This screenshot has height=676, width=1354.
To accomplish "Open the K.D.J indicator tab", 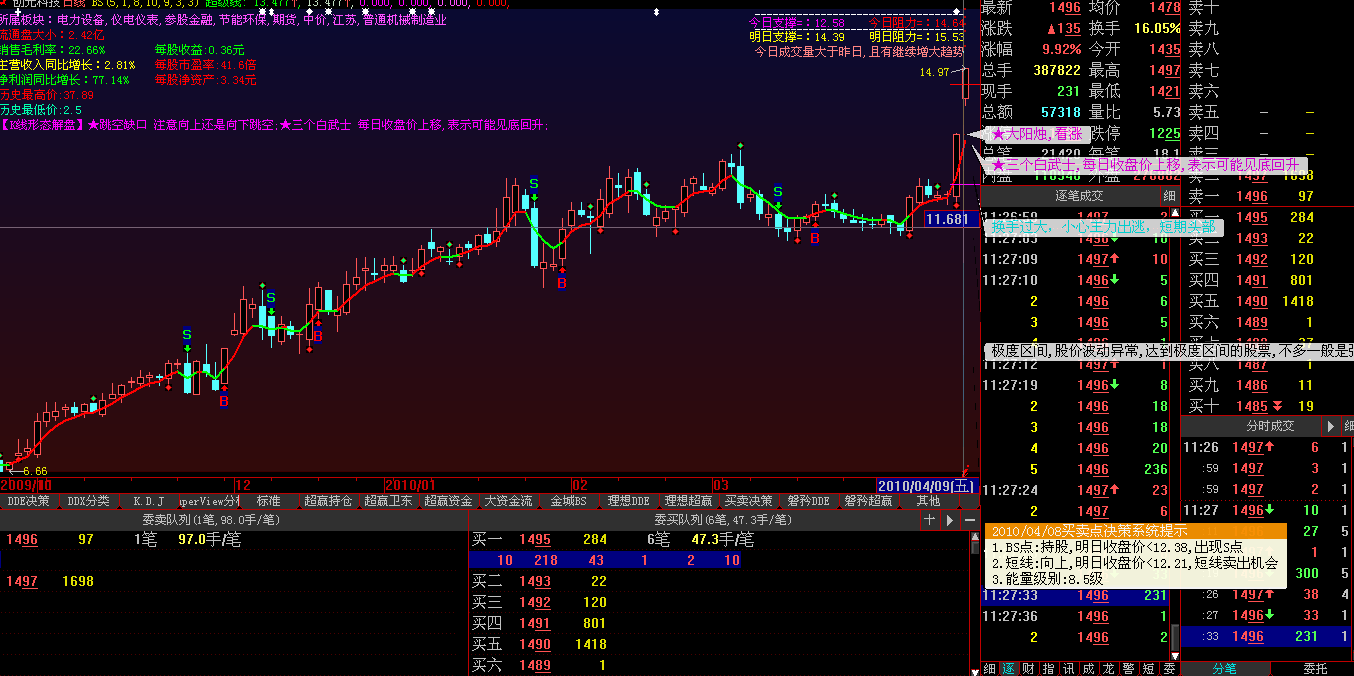I will click(148, 501).
